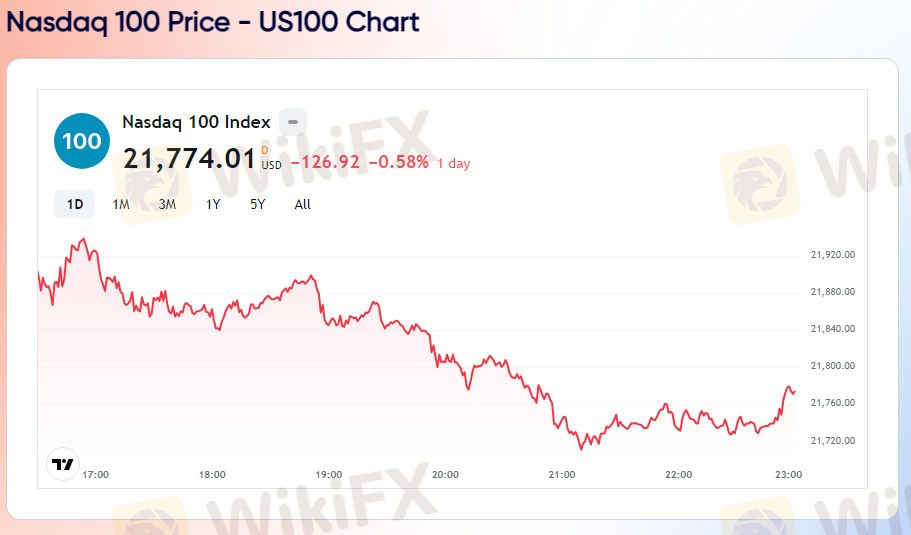Switch to the 1M time range

[121, 204]
